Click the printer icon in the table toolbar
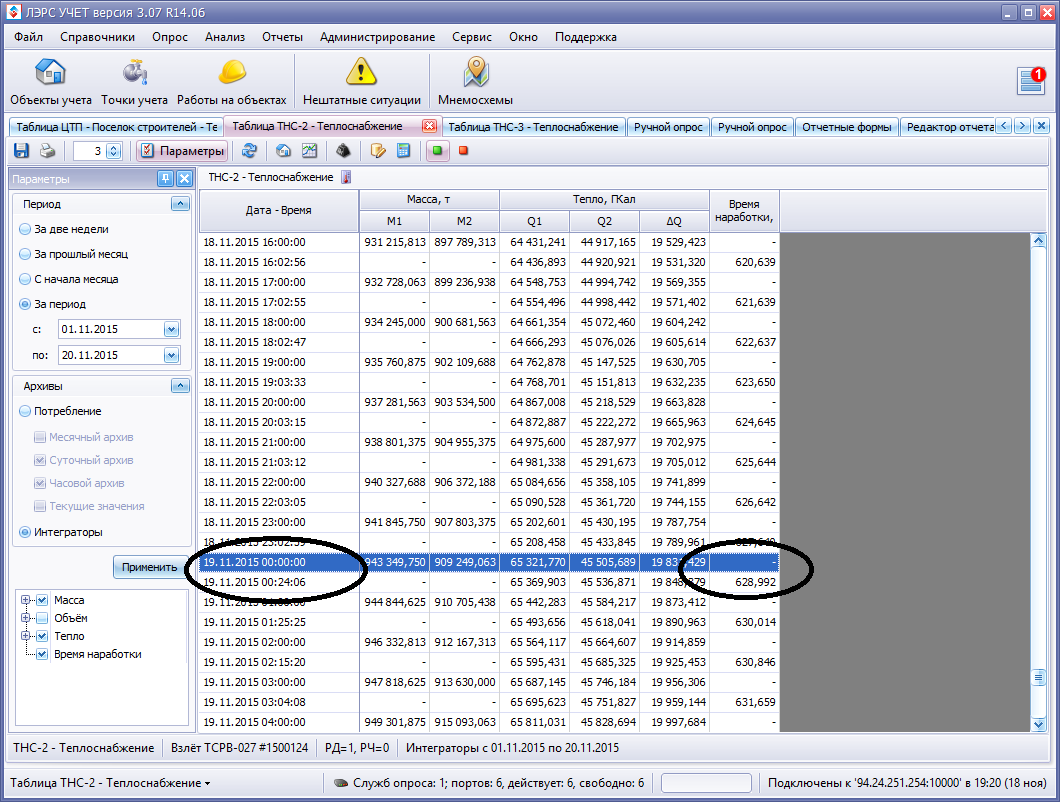Viewport: 1060px width, 802px height. tap(47, 151)
